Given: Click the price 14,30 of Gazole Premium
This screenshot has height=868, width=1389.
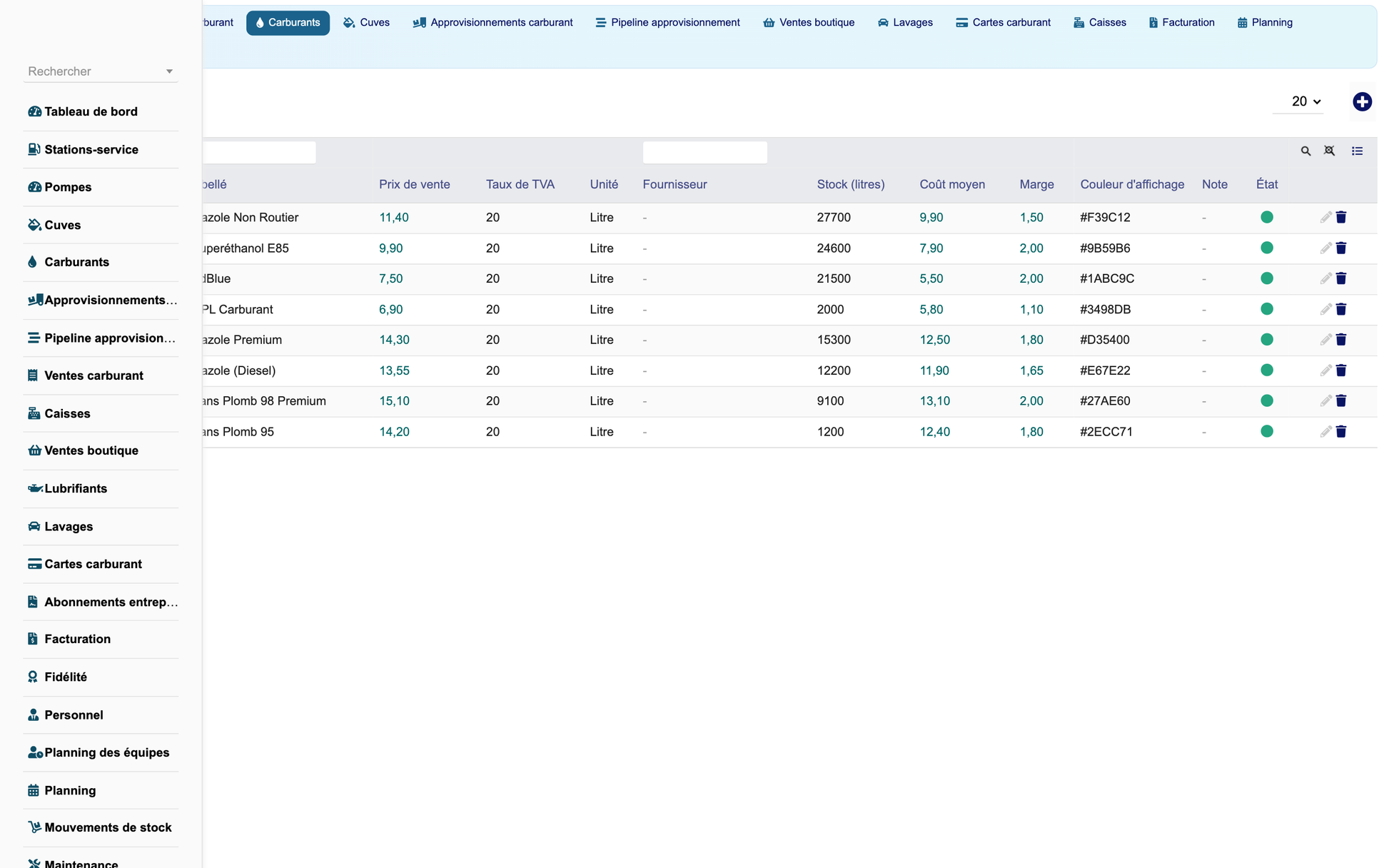Looking at the screenshot, I should coord(394,340).
